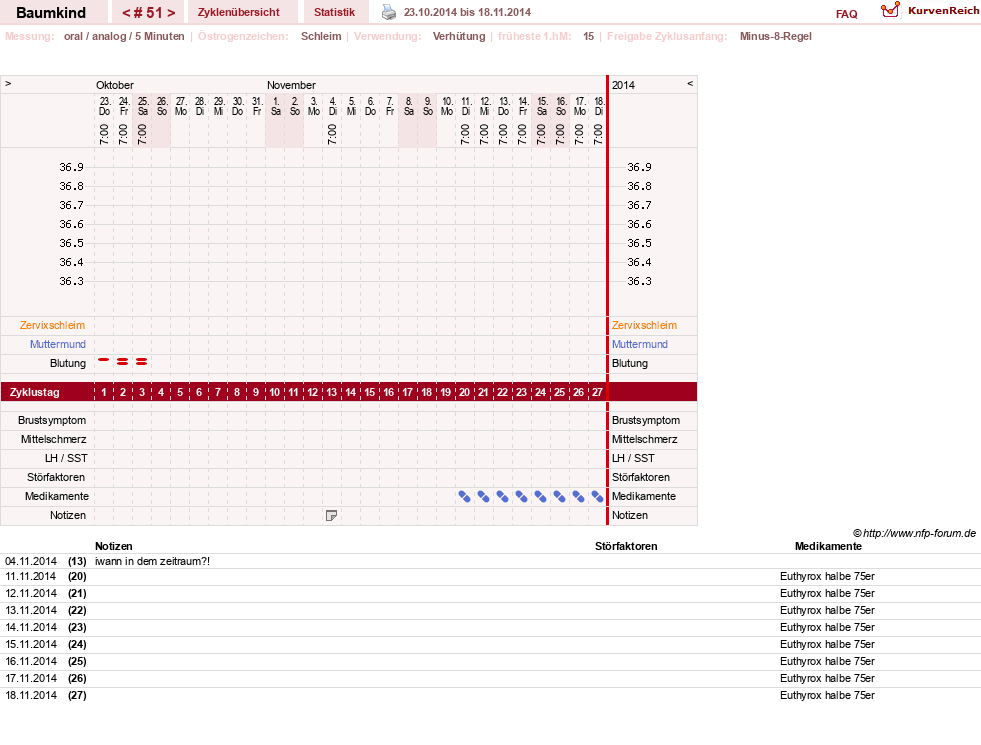Viewport: 981px width, 745px height.
Task: Click the left Medikamente row label
Action: point(57,496)
